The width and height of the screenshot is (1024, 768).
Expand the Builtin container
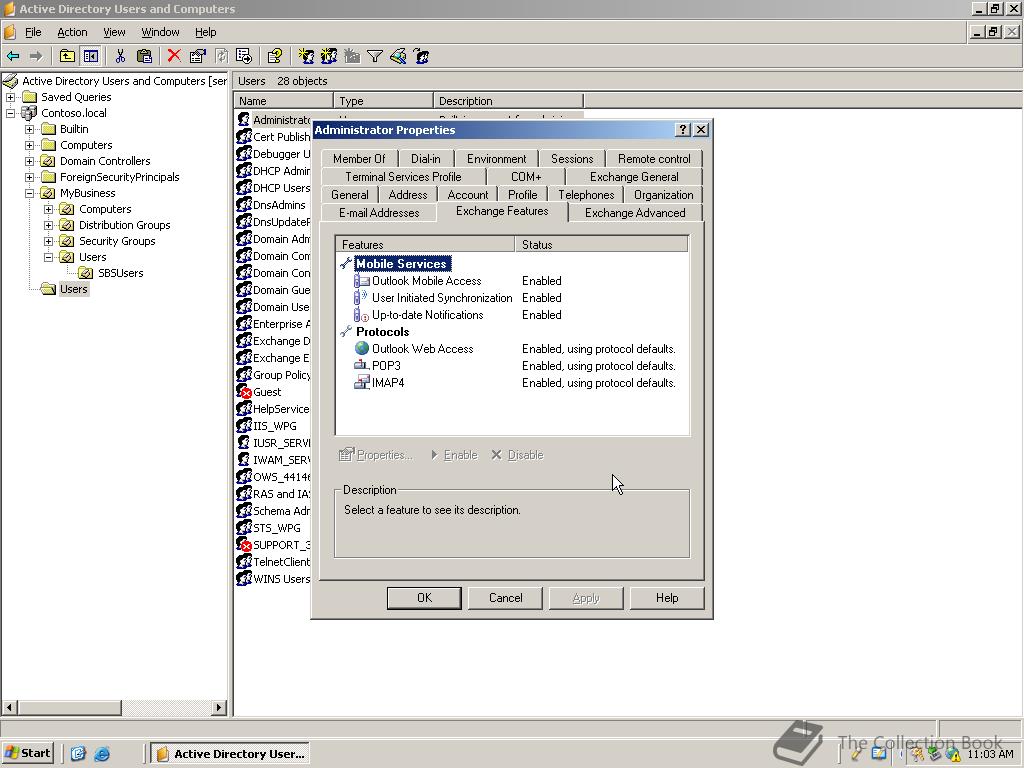tap(29, 129)
